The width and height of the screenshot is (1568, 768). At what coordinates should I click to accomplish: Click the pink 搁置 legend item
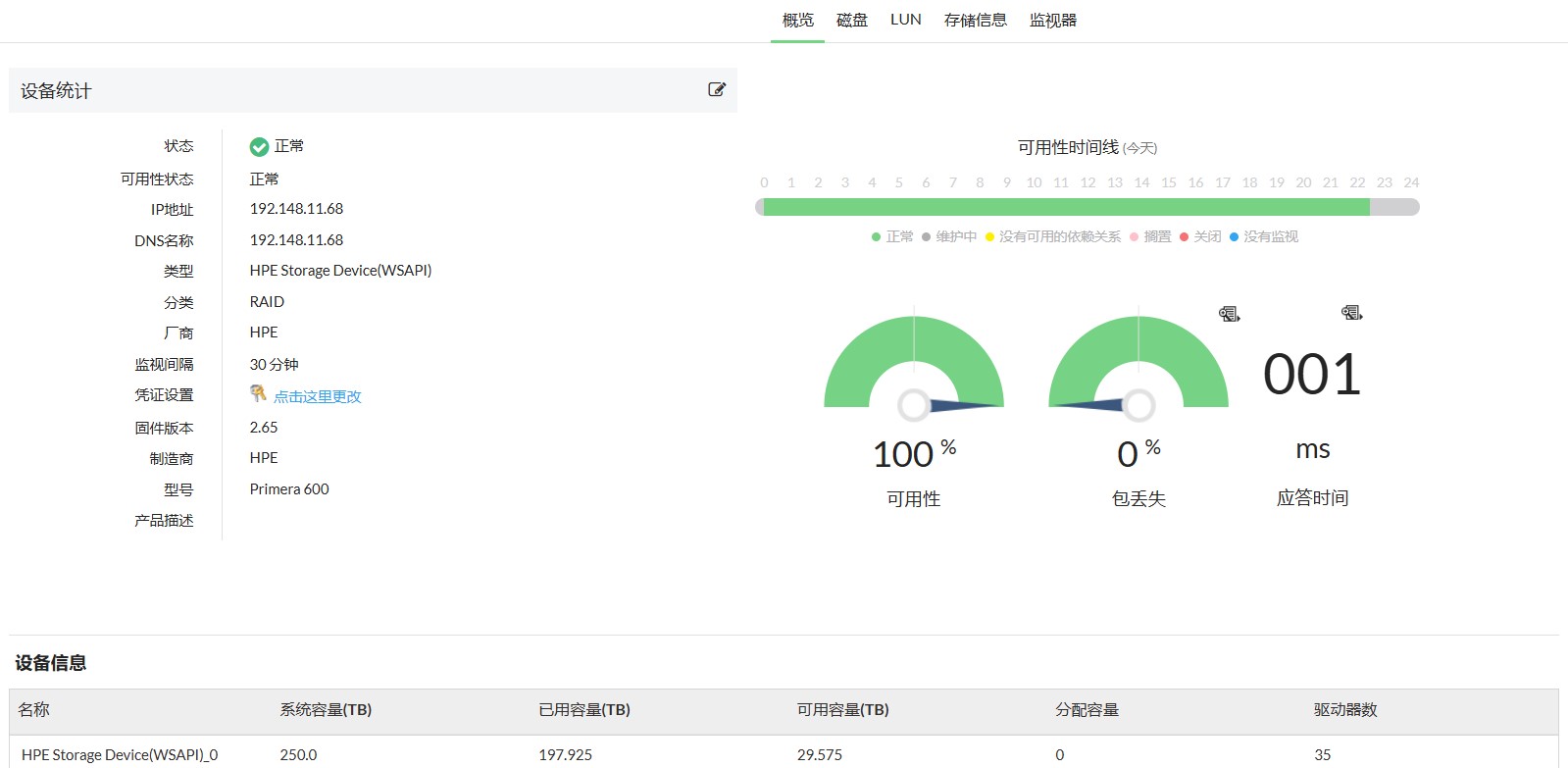click(1150, 236)
